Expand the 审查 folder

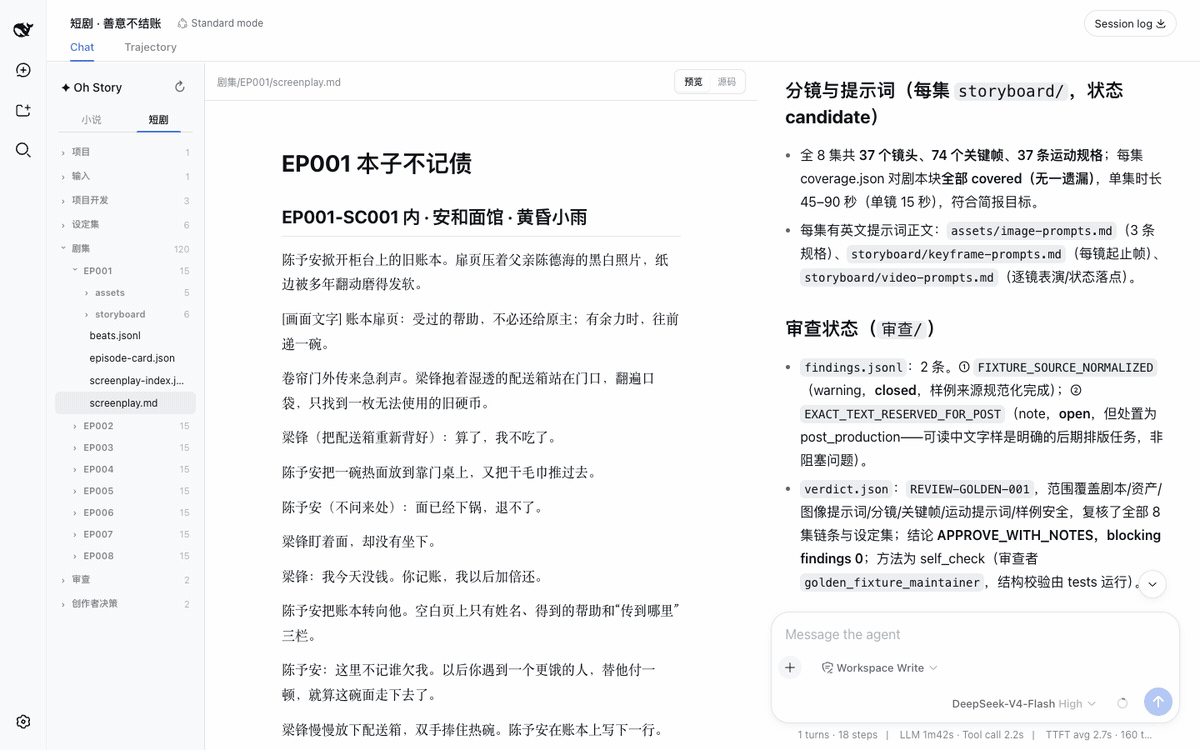[125, 580]
